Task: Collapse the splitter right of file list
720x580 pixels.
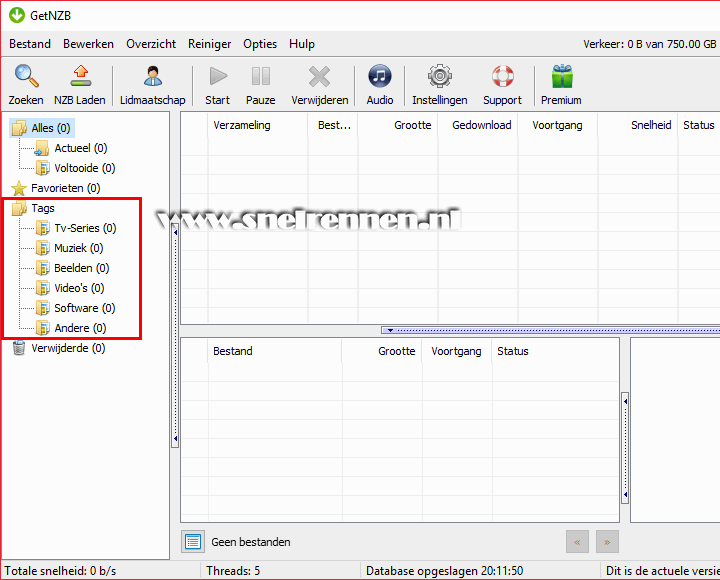Action: (x=625, y=448)
